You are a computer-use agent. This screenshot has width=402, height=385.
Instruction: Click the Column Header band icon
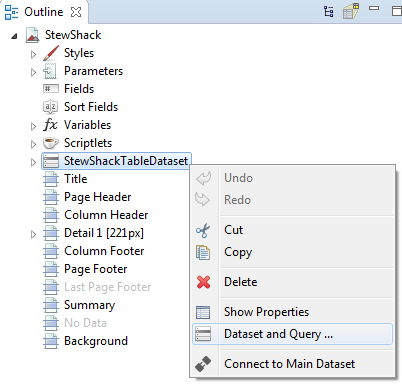[51, 215]
